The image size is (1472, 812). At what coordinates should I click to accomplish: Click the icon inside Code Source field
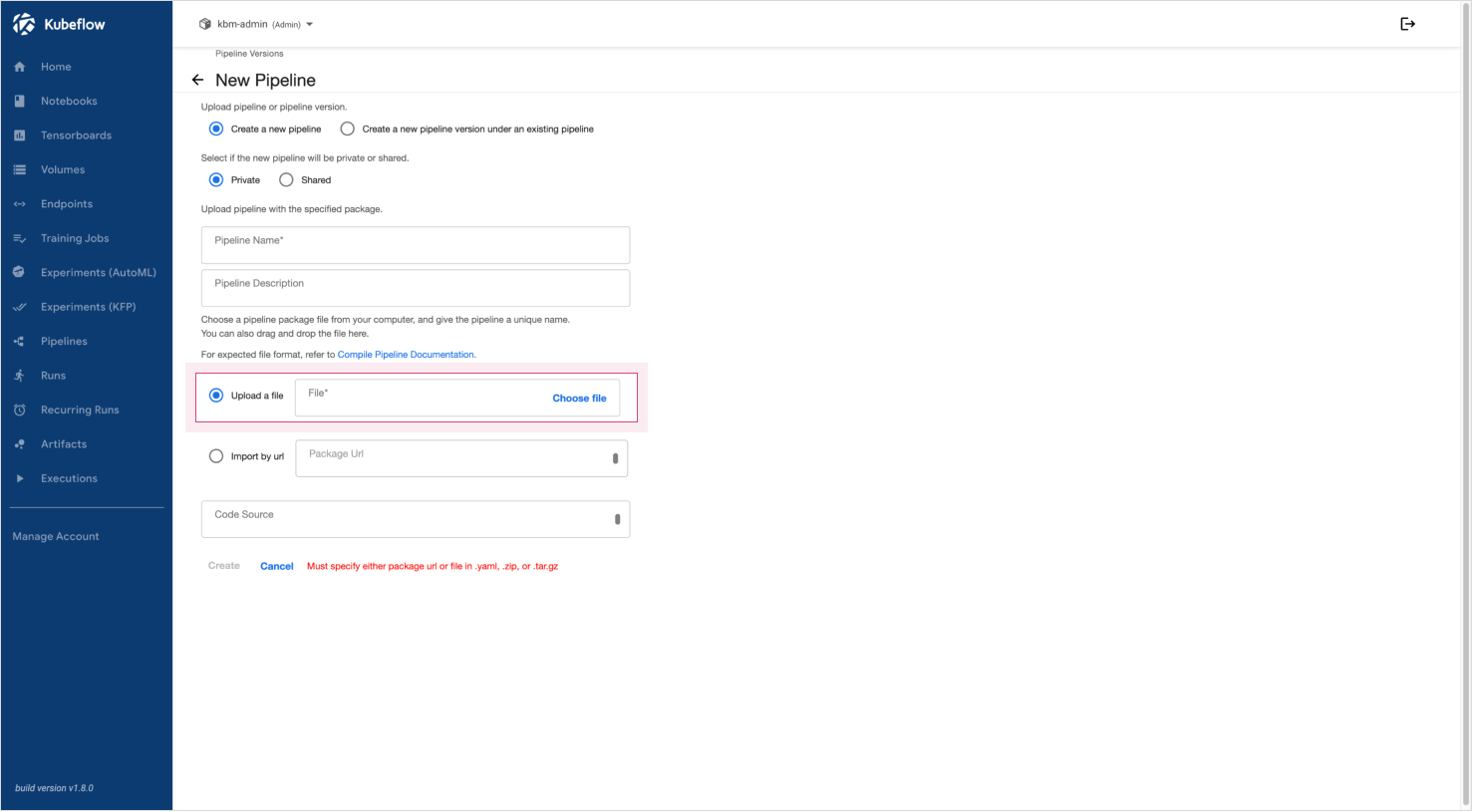(617, 519)
